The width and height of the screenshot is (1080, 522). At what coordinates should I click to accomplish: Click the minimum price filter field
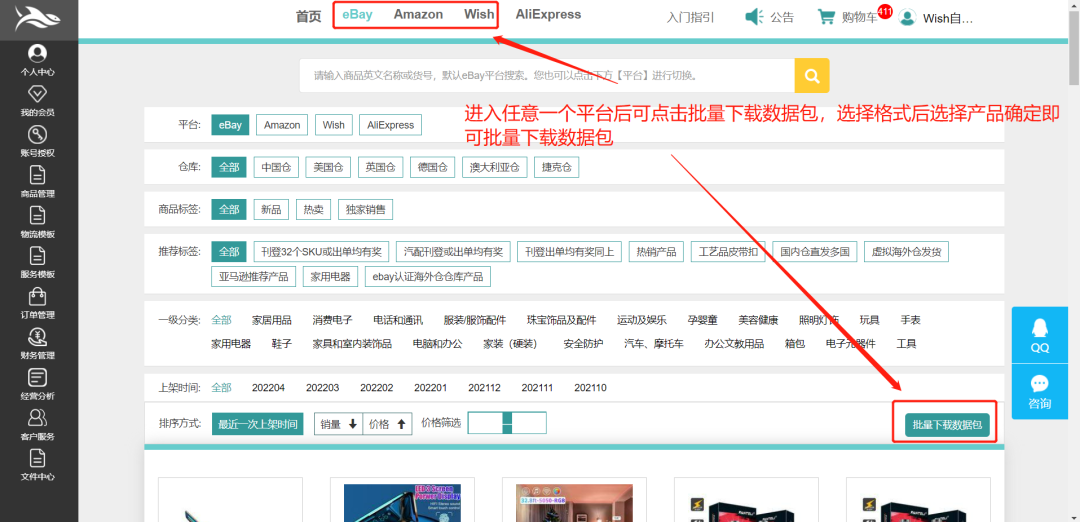[x=485, y=423]
